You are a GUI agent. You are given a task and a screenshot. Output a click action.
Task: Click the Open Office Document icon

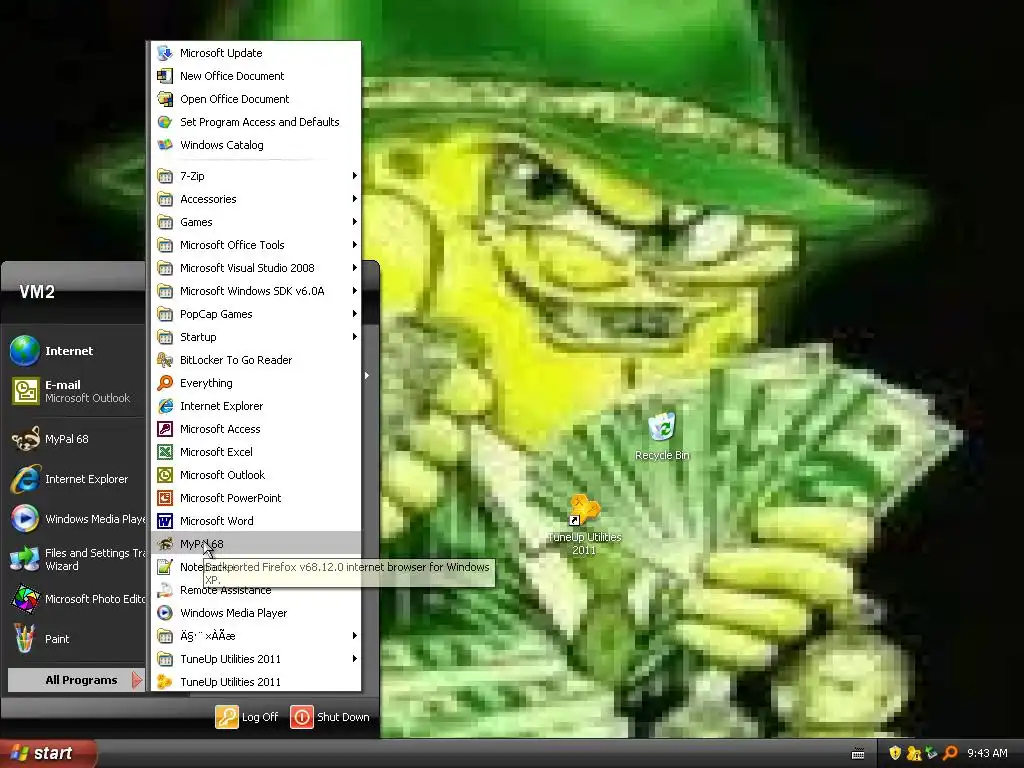click(165, 99)
